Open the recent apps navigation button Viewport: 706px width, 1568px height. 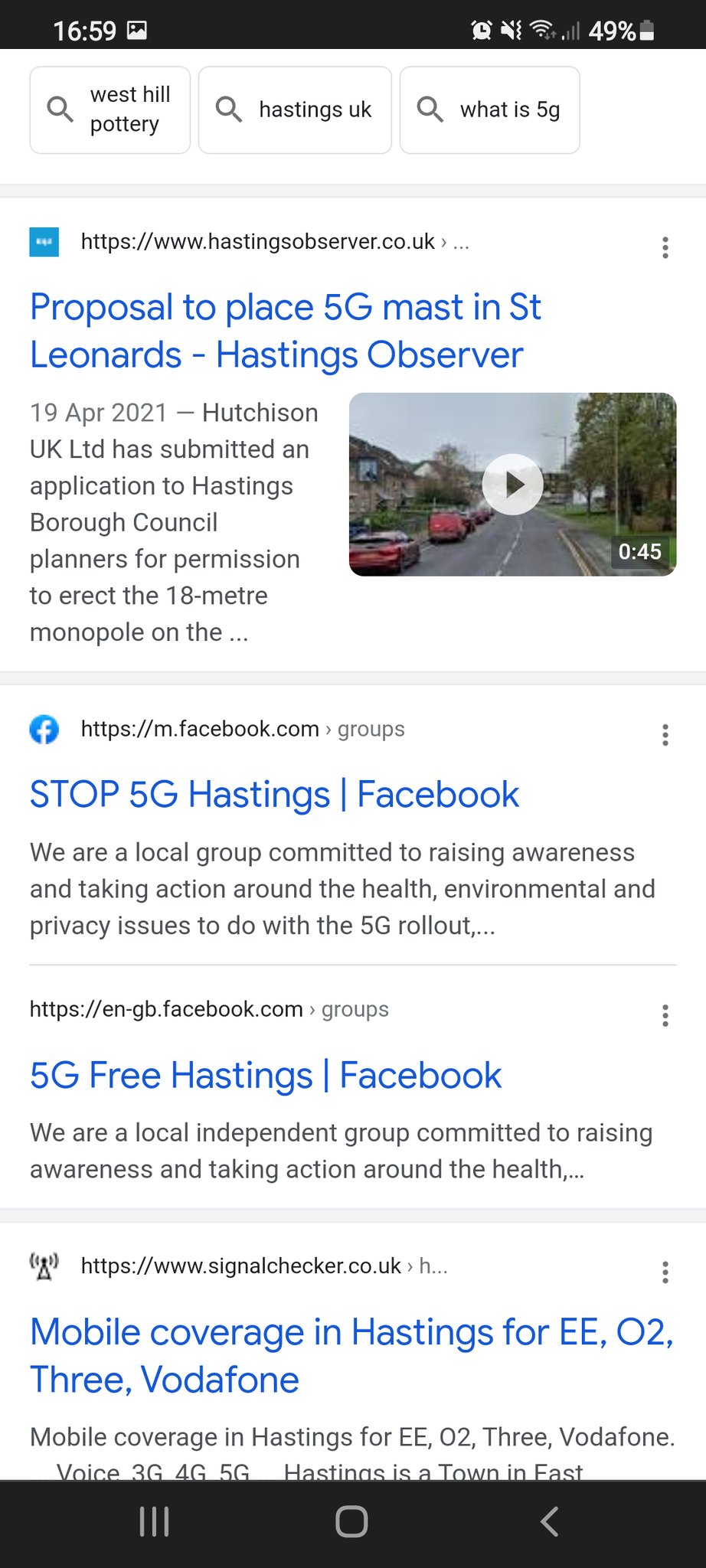click(154, 1521)
